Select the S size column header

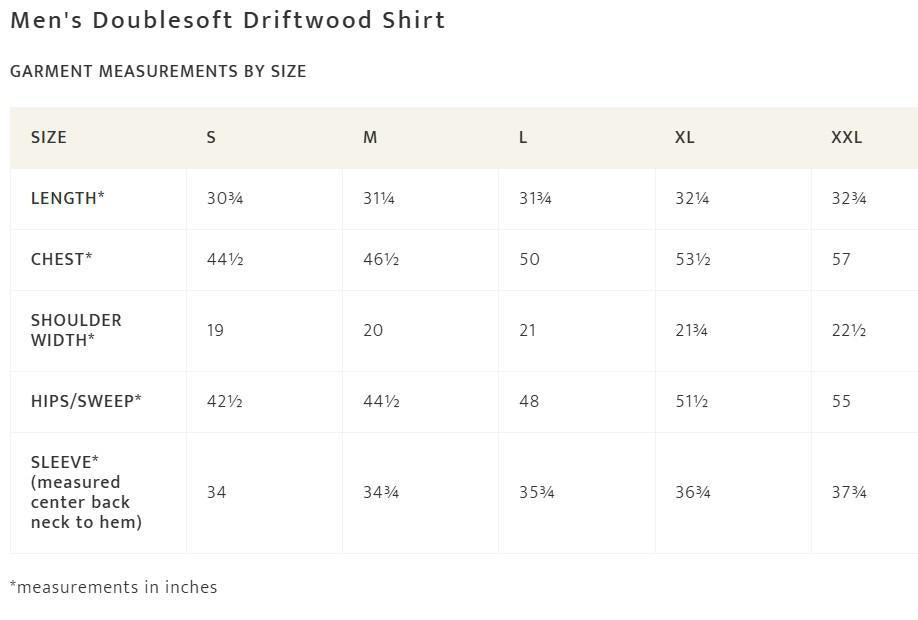(x=211, y=138)
